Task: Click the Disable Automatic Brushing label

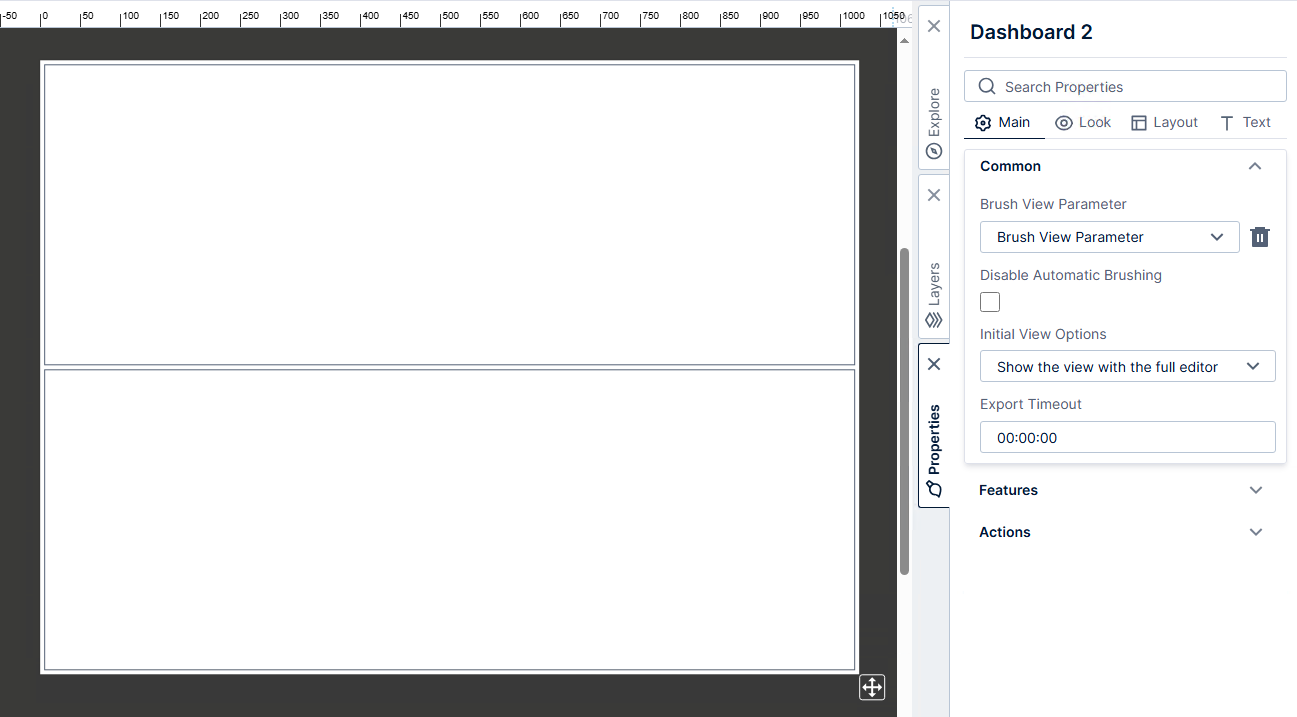Action: point(1071,275)
